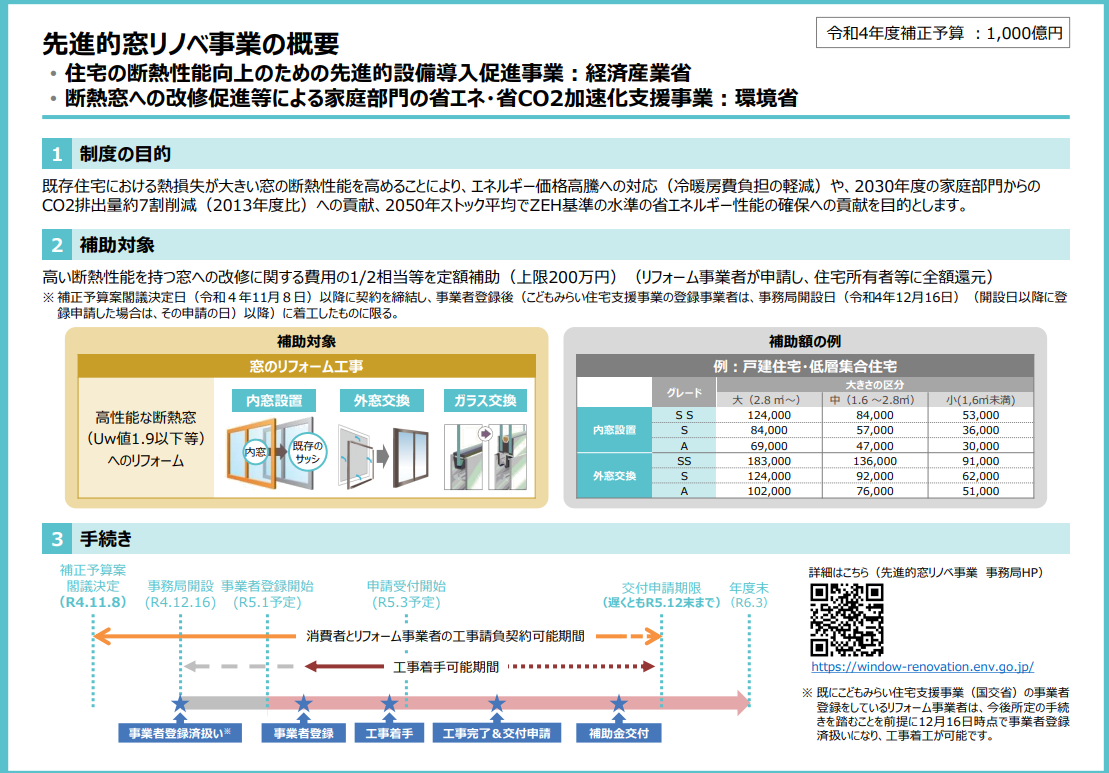Viewport: 1109px width, 773px height.
Task: Click the QR code for the 事務局HP
Action: coord(847,620)
